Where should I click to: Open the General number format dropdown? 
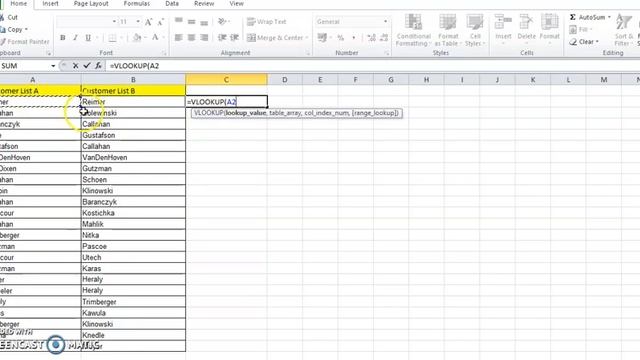point(385,21)
